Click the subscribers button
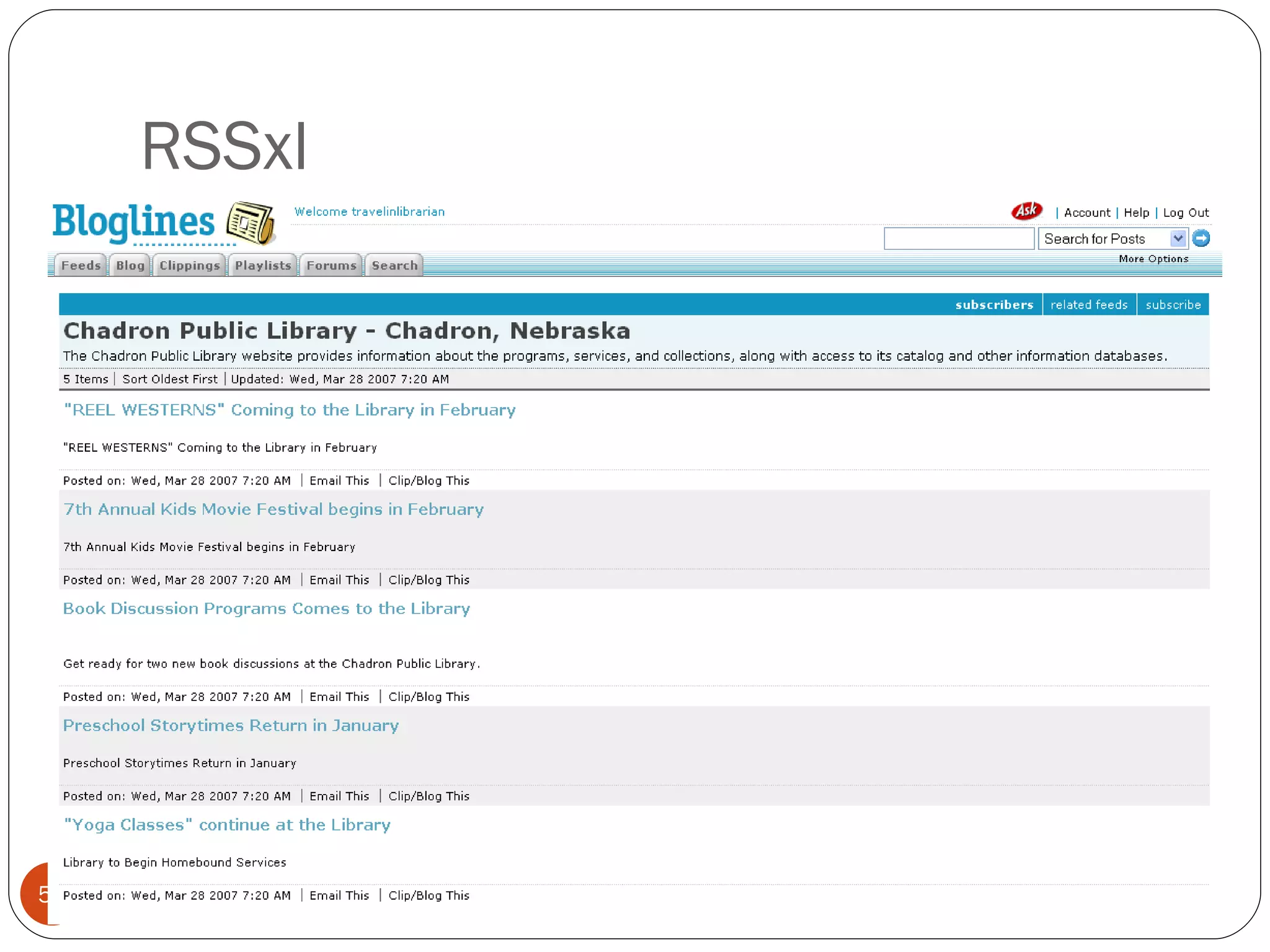This screenshot has width=1270, height=952. point(993,305)
